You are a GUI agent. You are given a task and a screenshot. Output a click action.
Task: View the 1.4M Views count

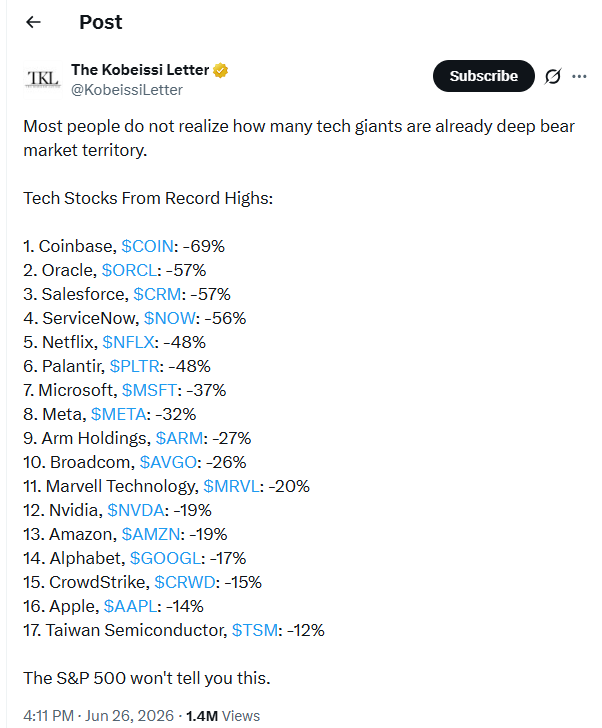(223, 715)
